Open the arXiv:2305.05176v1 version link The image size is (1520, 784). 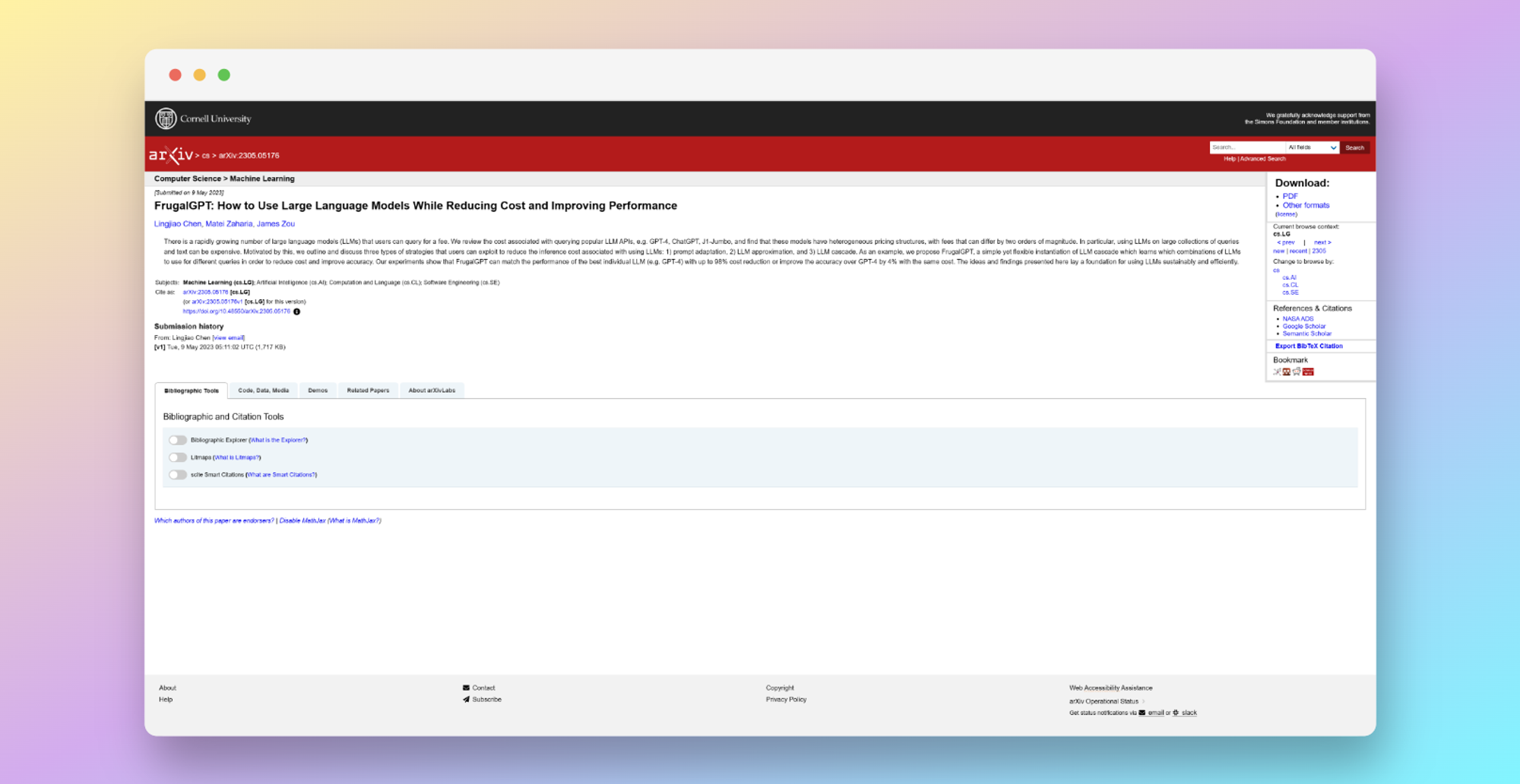coord(217,302)
